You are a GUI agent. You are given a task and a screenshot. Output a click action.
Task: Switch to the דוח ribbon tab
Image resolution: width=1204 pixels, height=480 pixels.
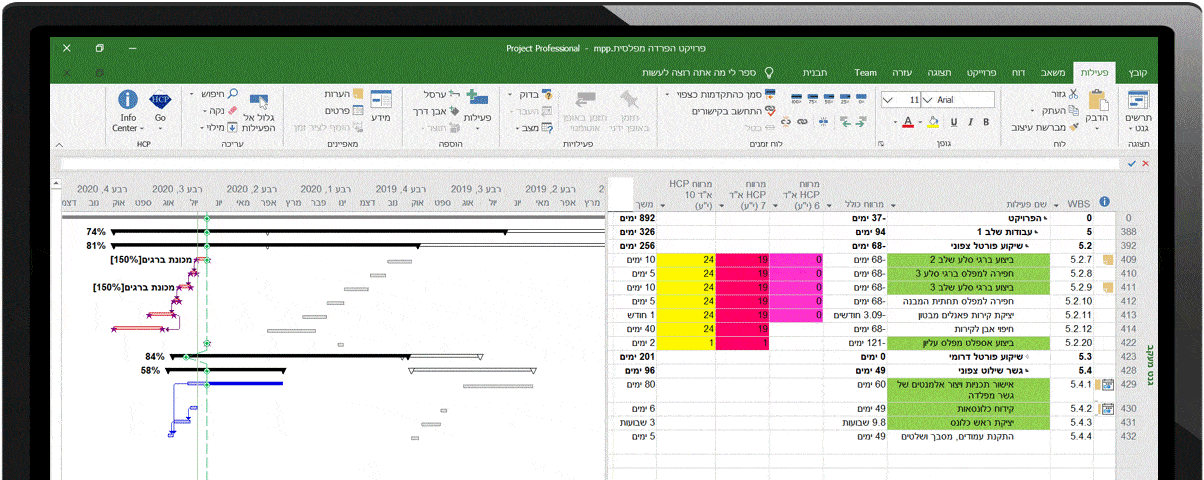pos(1020,72)
